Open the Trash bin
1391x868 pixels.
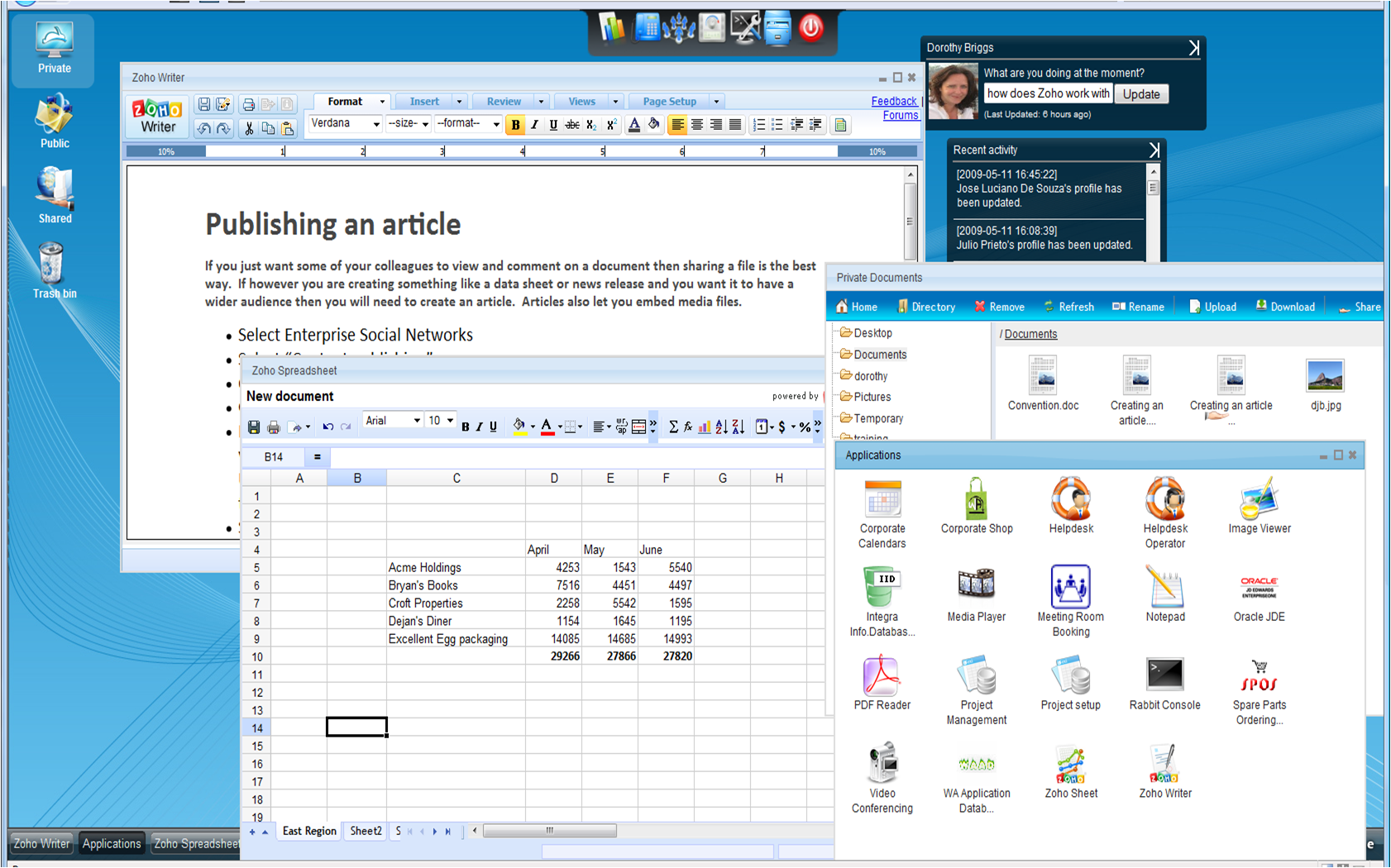tap(55, 270)
